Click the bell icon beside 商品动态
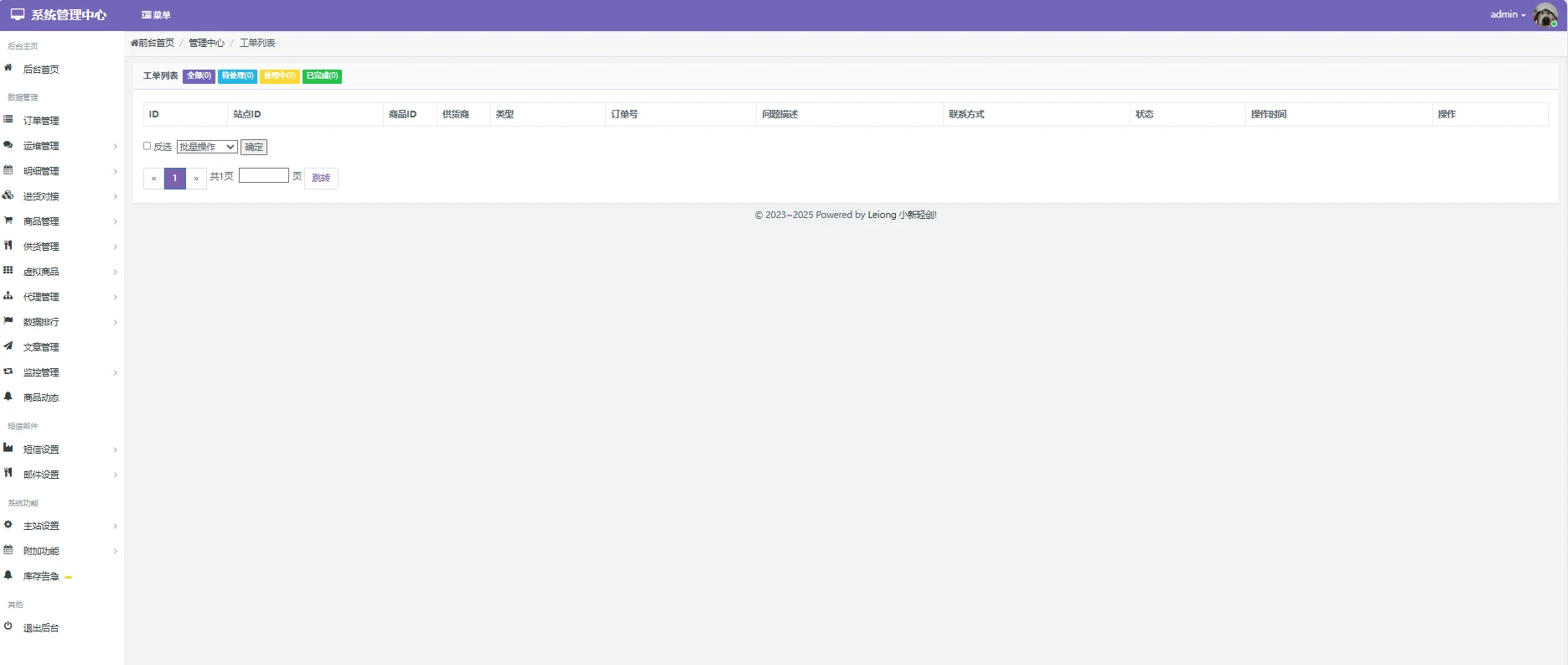Screen dimensions: 1568x665 pos(8,397)
